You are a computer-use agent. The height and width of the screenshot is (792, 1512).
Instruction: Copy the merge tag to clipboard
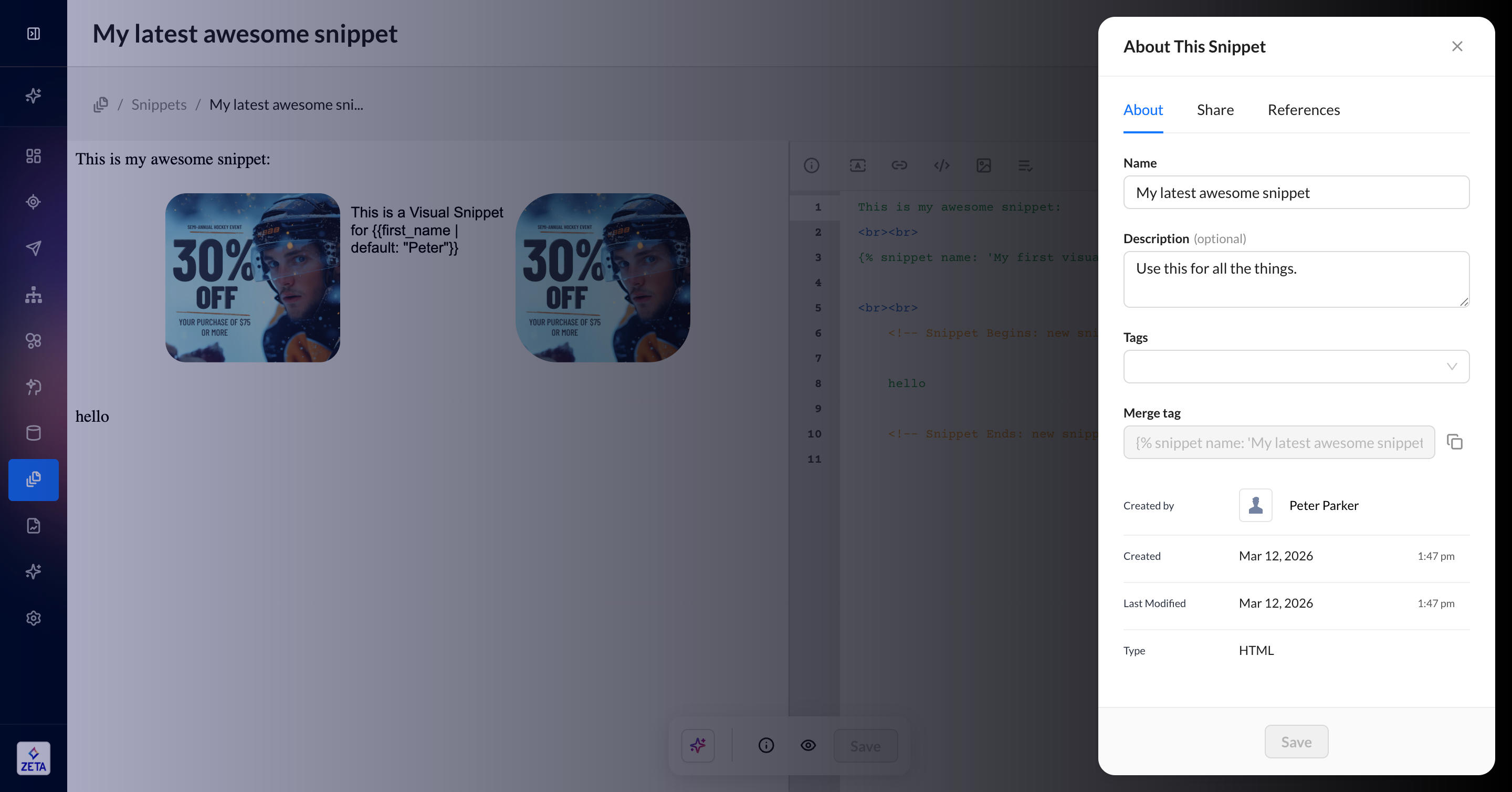click(x=1454, y=442)
